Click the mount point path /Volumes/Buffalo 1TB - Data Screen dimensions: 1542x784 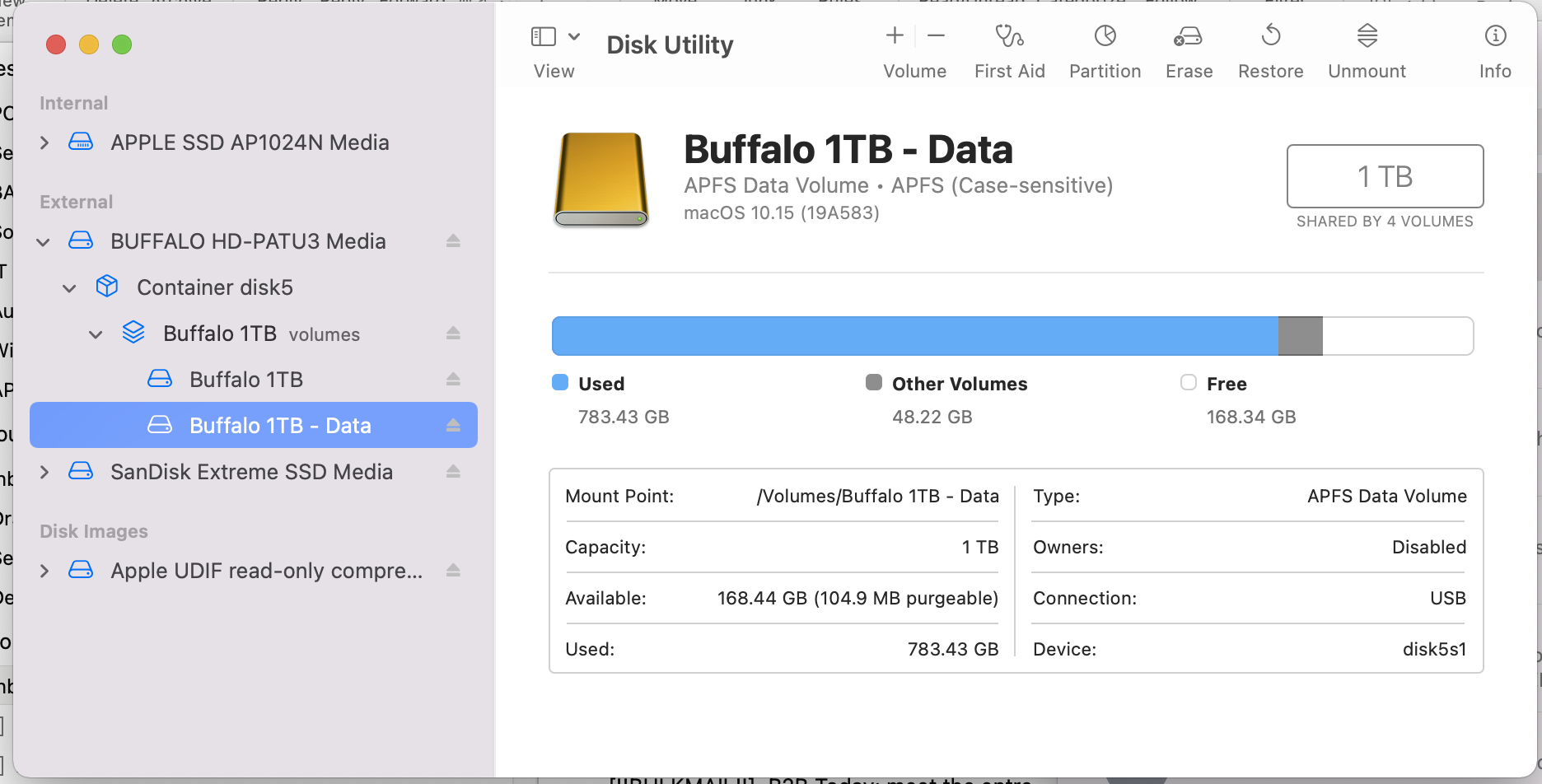pyautogui.click(x=878, y=496)
